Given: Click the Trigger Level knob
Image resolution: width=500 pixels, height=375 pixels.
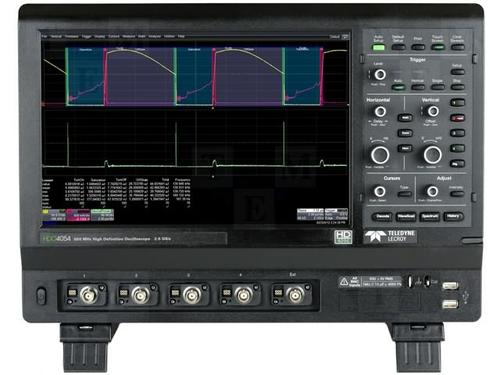Looking at the screenshot, I should 380,75.
